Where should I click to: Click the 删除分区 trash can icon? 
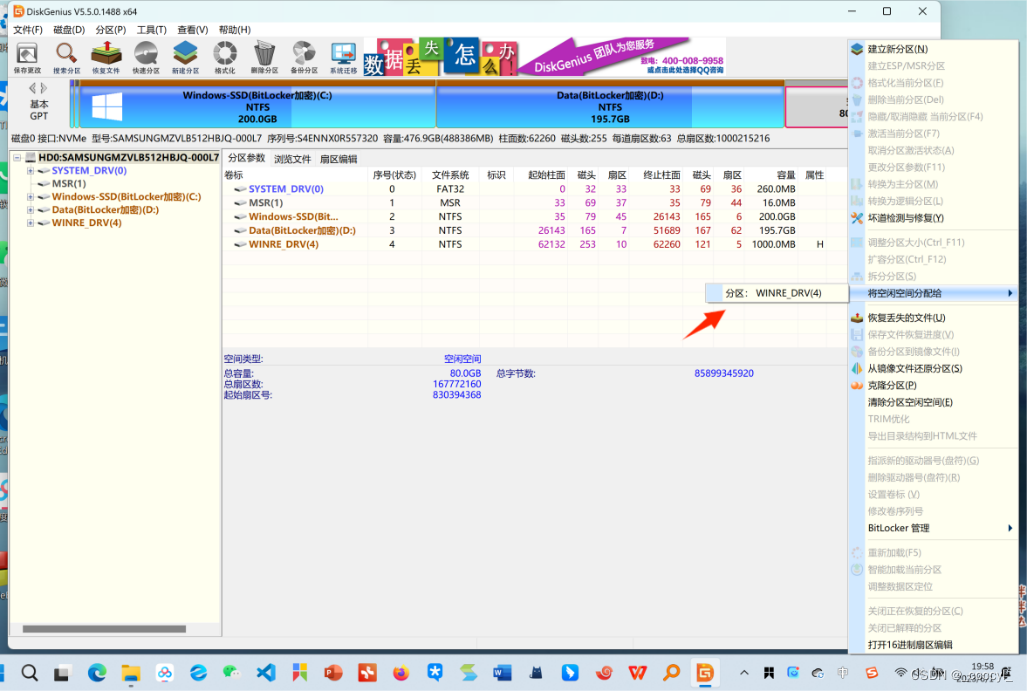(264, 58)
